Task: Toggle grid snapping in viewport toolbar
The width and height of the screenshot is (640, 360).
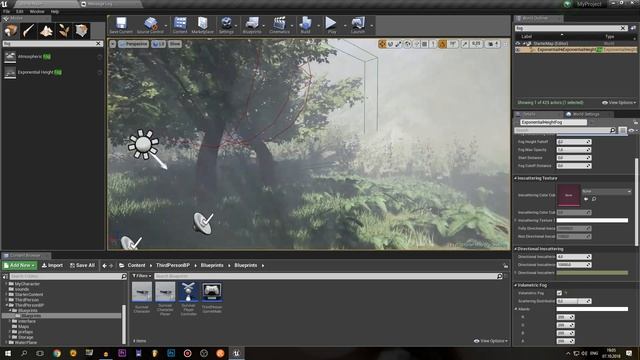Action: pyautogui.click(x=425, y=44)
